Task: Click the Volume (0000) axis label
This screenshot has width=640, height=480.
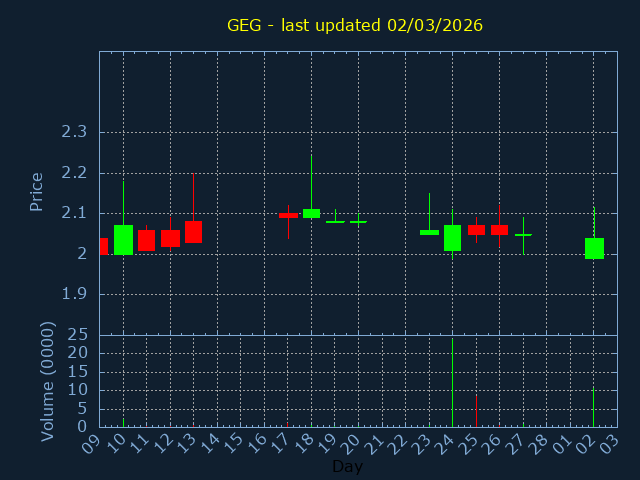Action: pos(47,381)
